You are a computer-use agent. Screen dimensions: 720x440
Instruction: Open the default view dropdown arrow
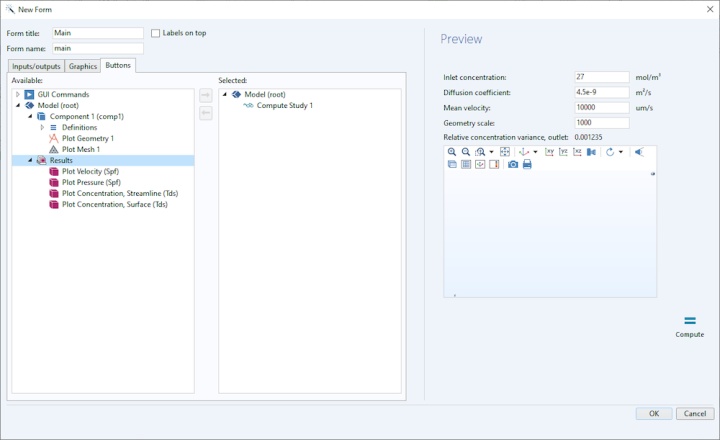[535, 152]
